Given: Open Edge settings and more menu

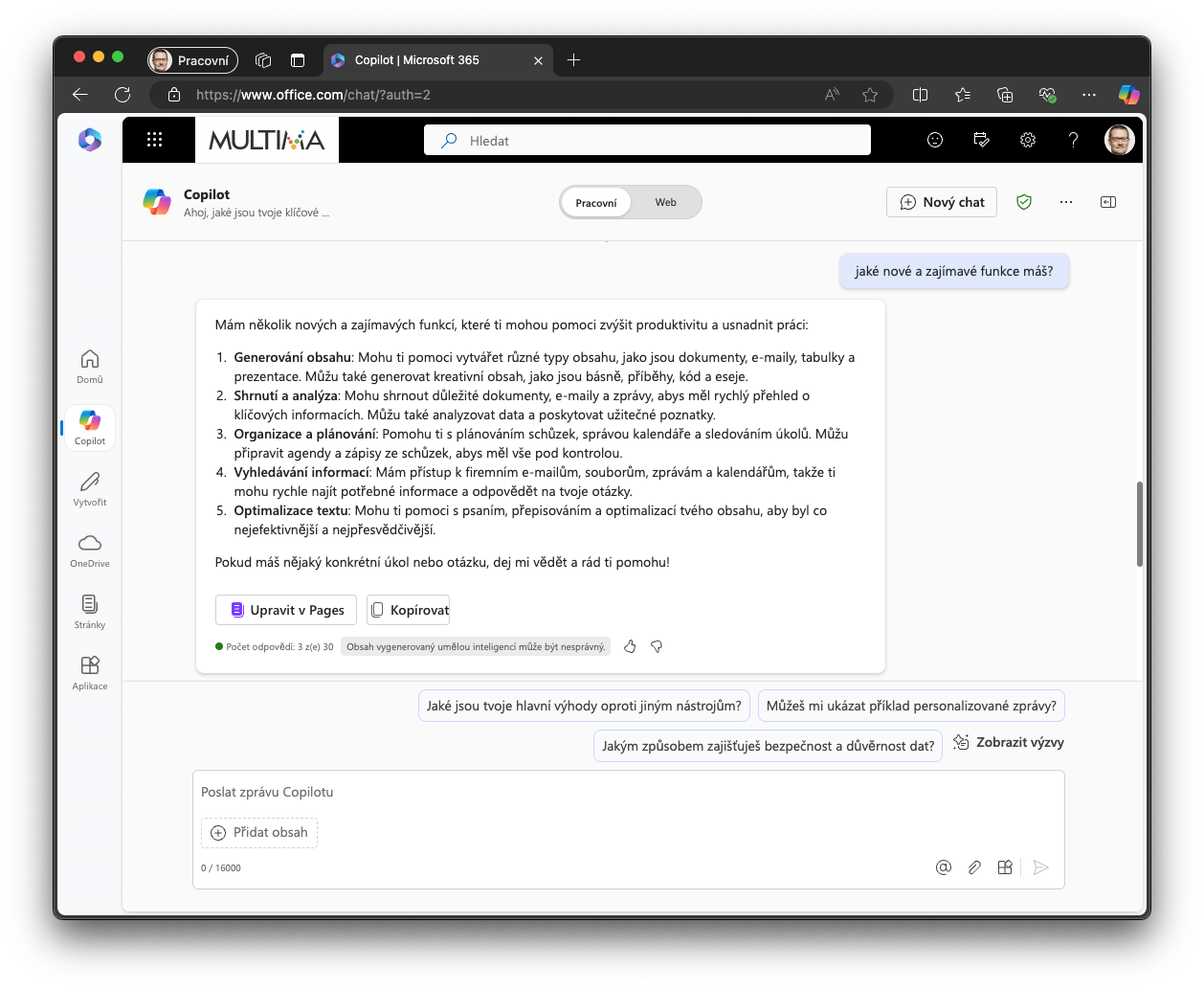Looking at the screenshot, I should coord(1089,95).
